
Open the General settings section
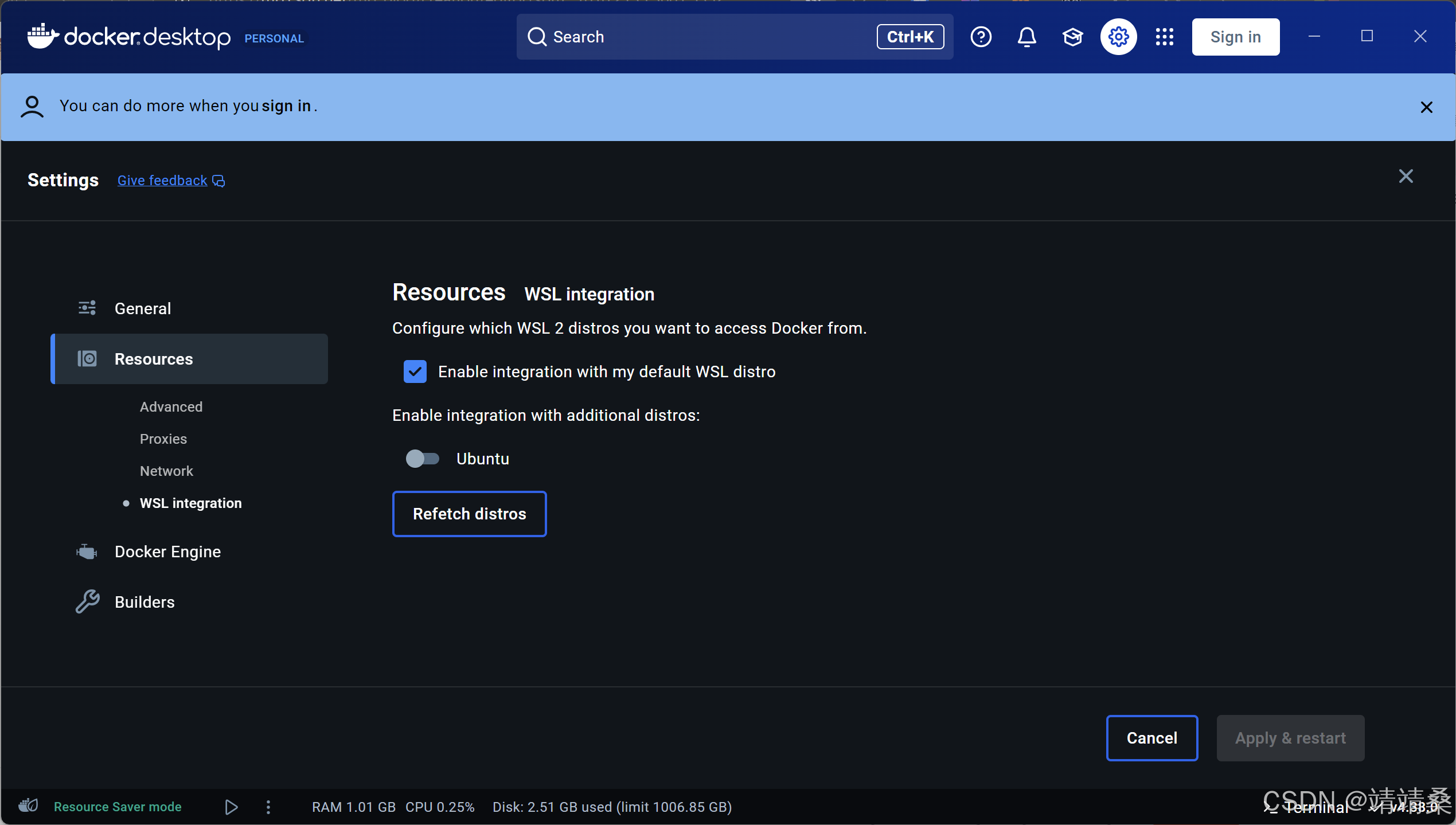click(189, 308)
